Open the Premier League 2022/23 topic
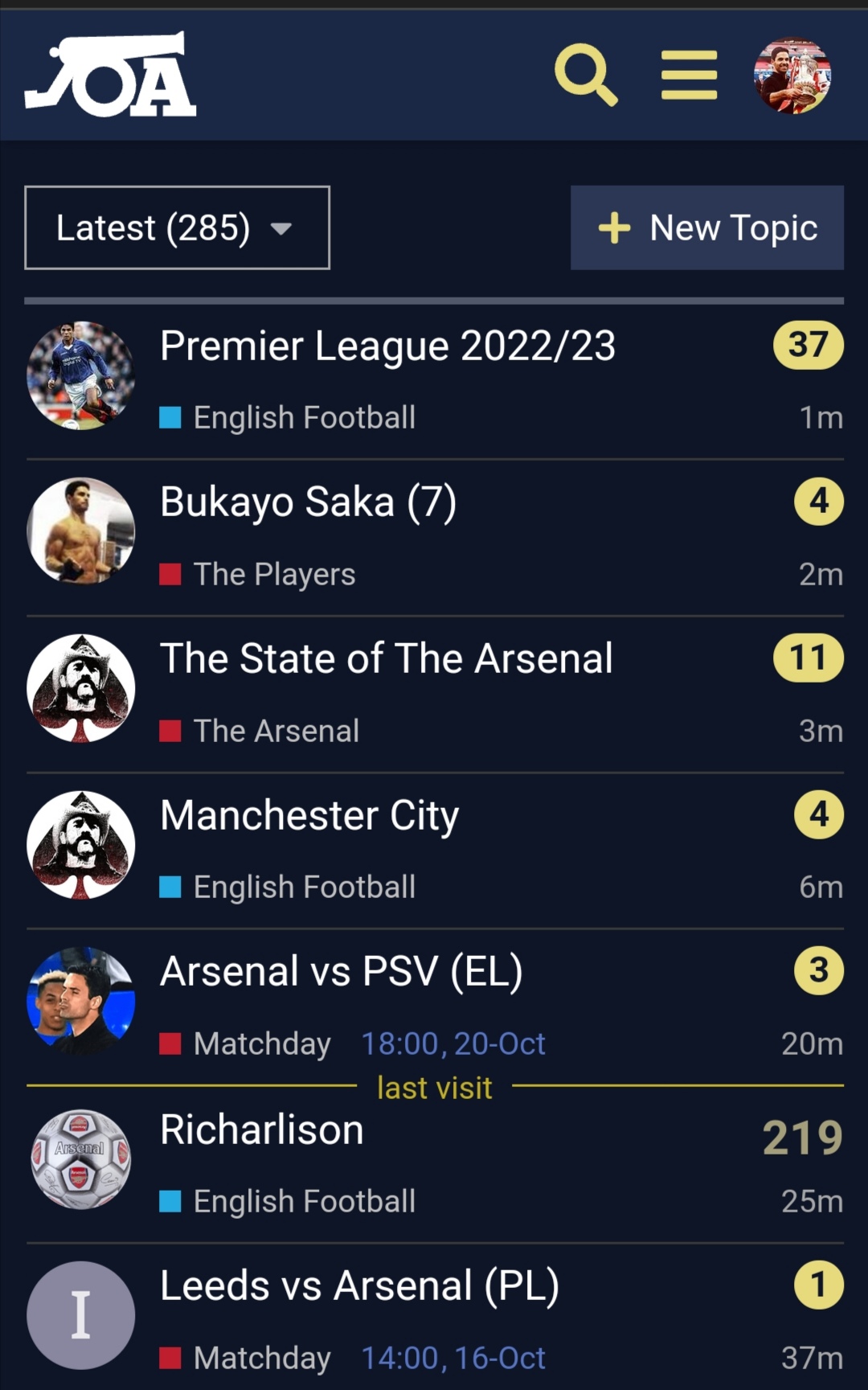 (387, 346)
